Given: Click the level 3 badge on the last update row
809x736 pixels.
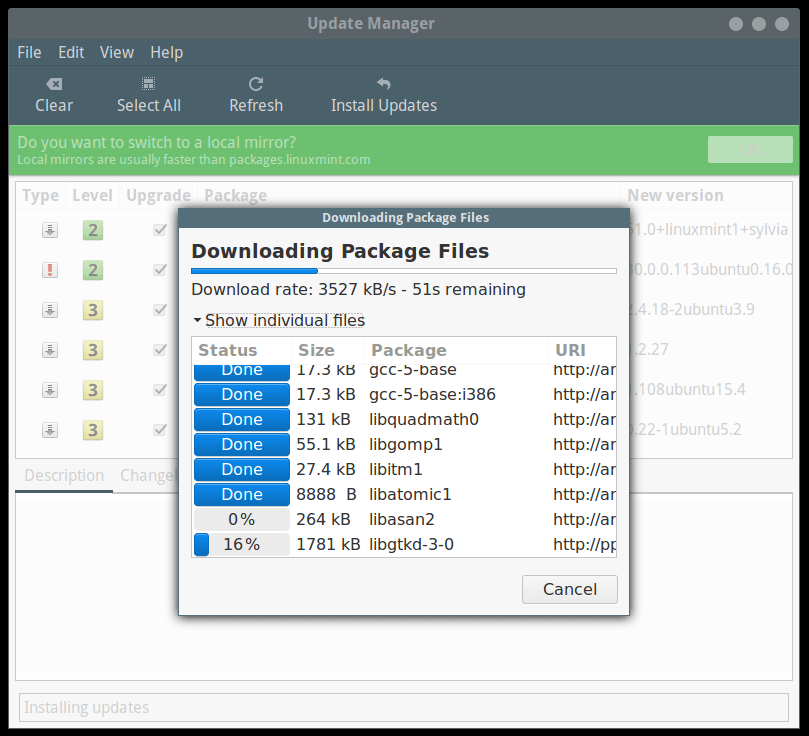Looking at the screenshot, I should 92,430.
